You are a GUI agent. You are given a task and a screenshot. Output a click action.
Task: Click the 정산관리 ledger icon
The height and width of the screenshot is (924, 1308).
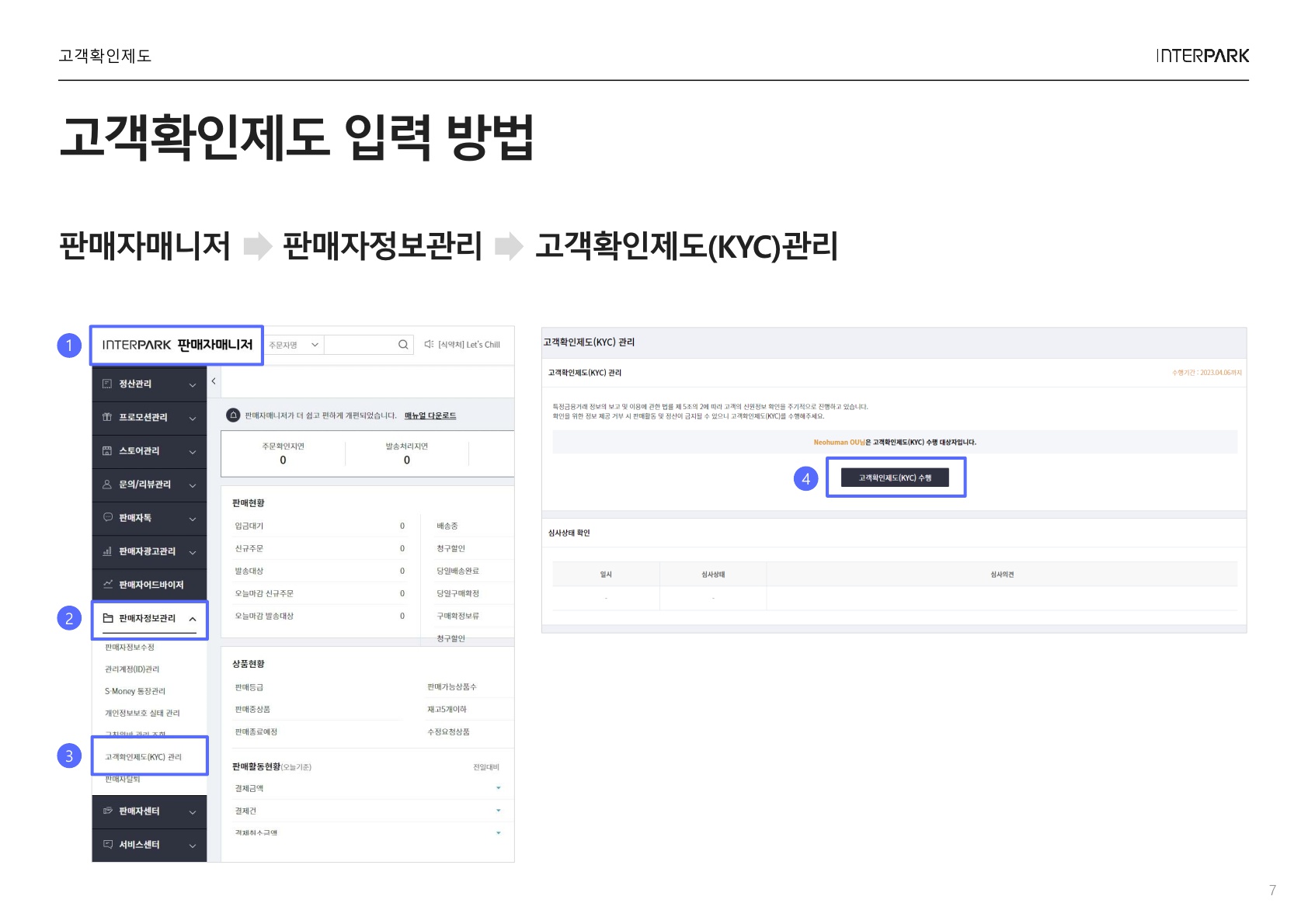[107, 384]
